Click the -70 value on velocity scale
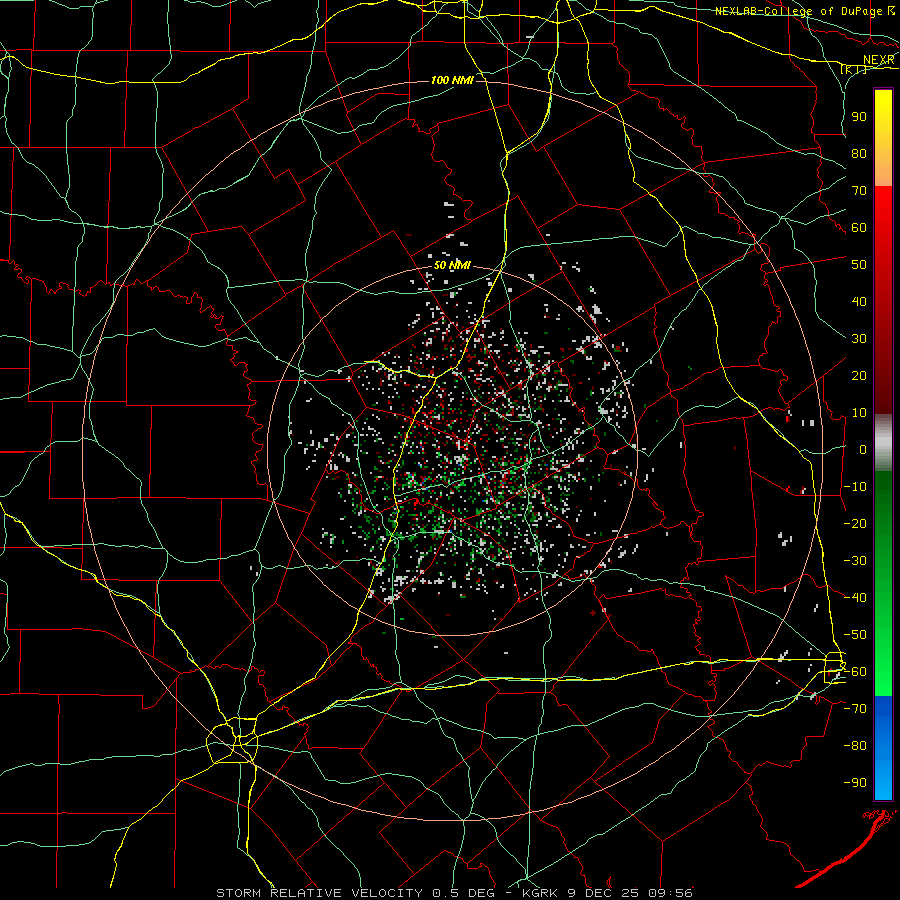Screen dimensions: 900x900 (x=855, y=709)
